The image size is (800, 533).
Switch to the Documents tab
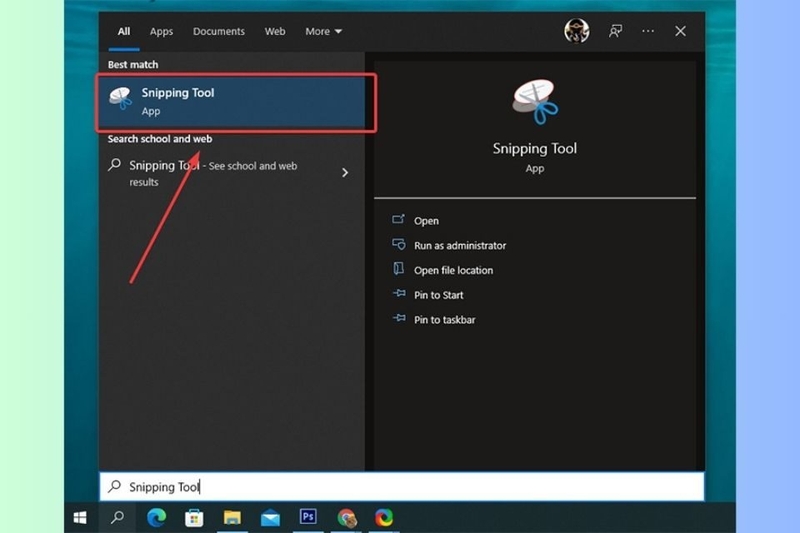coord(219,32)
